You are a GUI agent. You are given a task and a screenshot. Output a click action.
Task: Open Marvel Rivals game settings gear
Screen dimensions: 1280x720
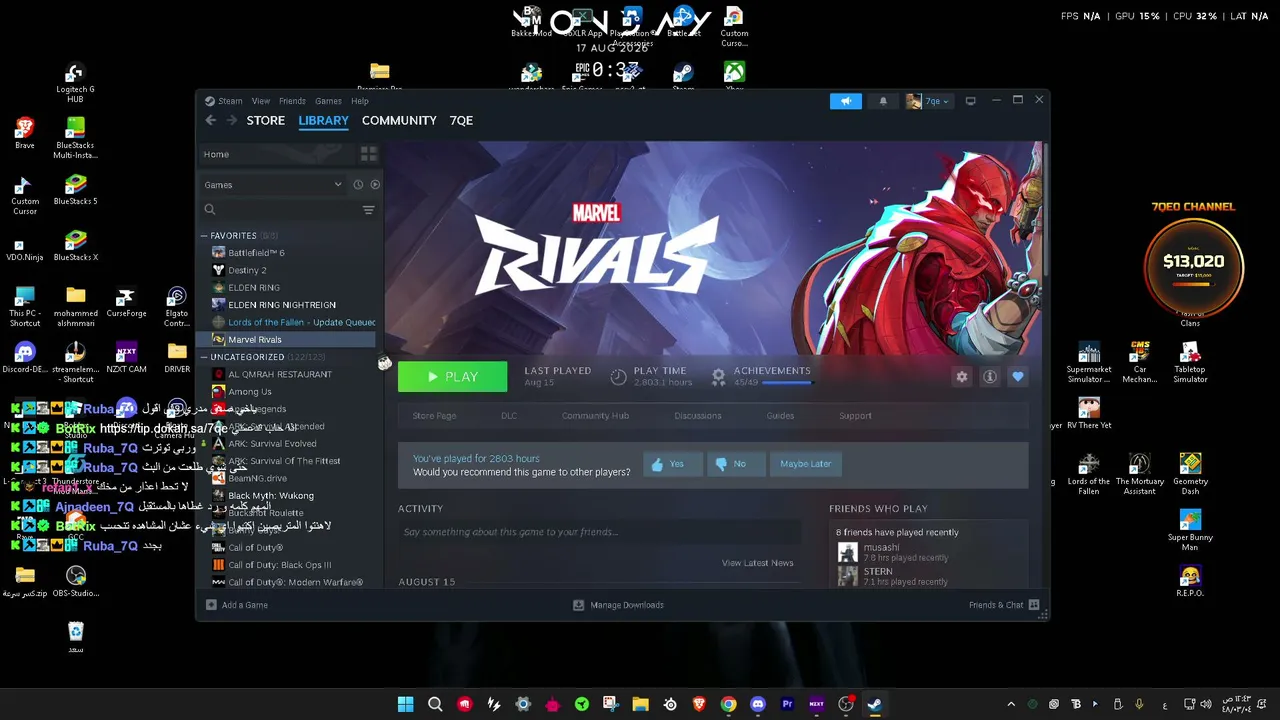[x=962, y=377]
